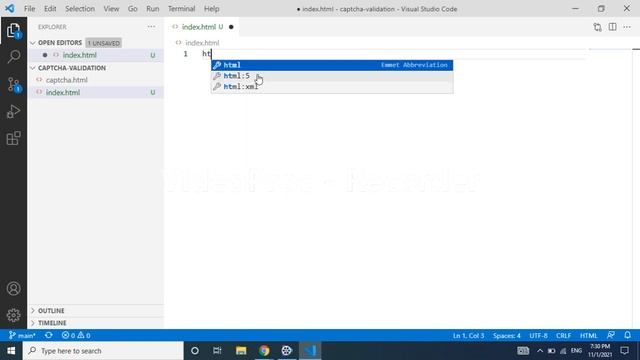Click the 1 UNSAVED badge

(104, 43)
